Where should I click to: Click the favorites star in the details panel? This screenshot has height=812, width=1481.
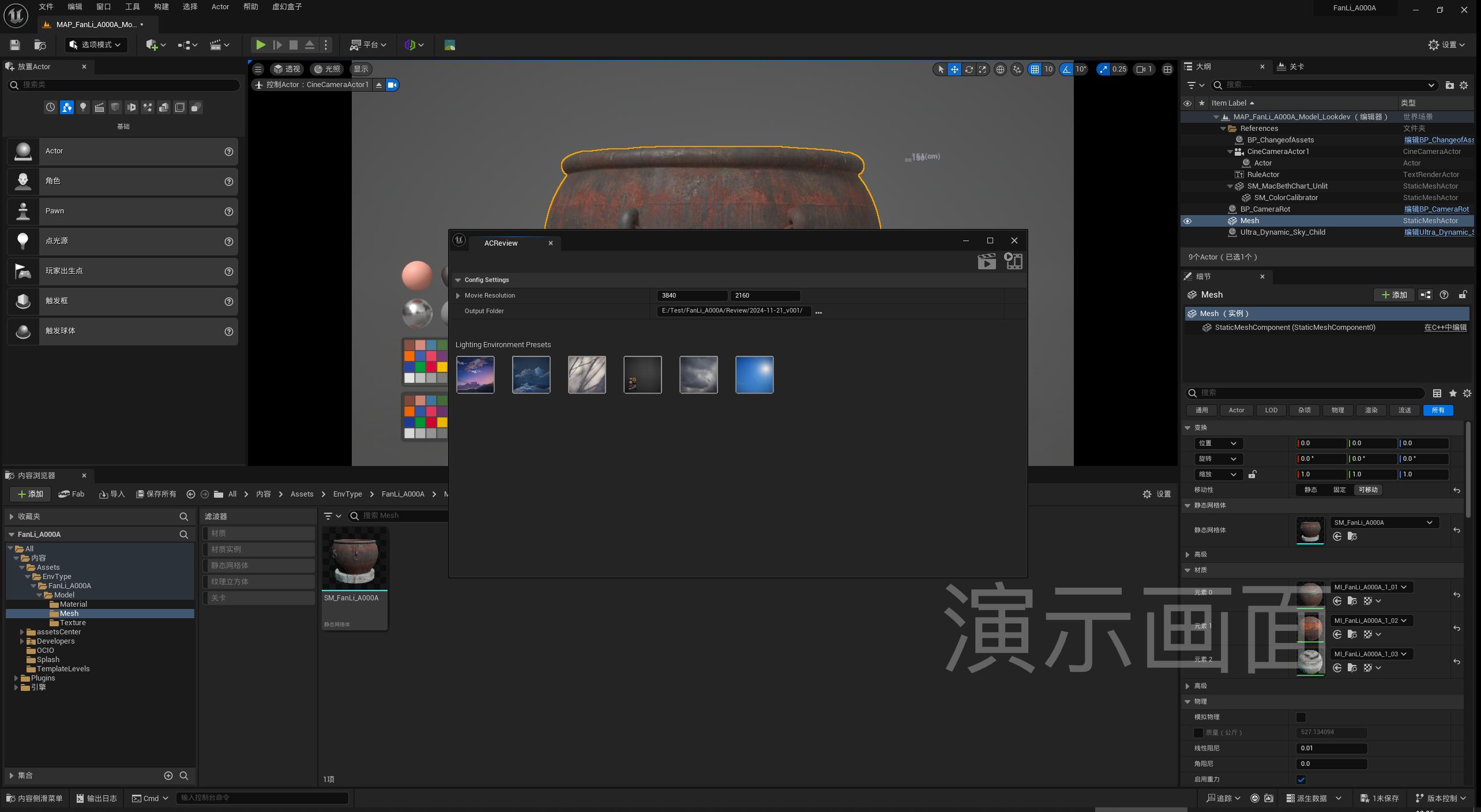[x=1453, y=393]
